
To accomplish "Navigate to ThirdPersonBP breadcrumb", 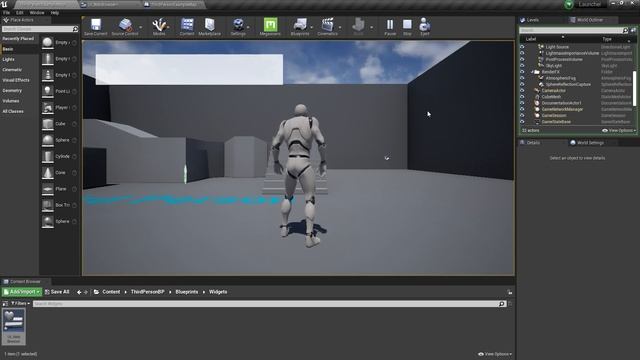I will point(147,292).
